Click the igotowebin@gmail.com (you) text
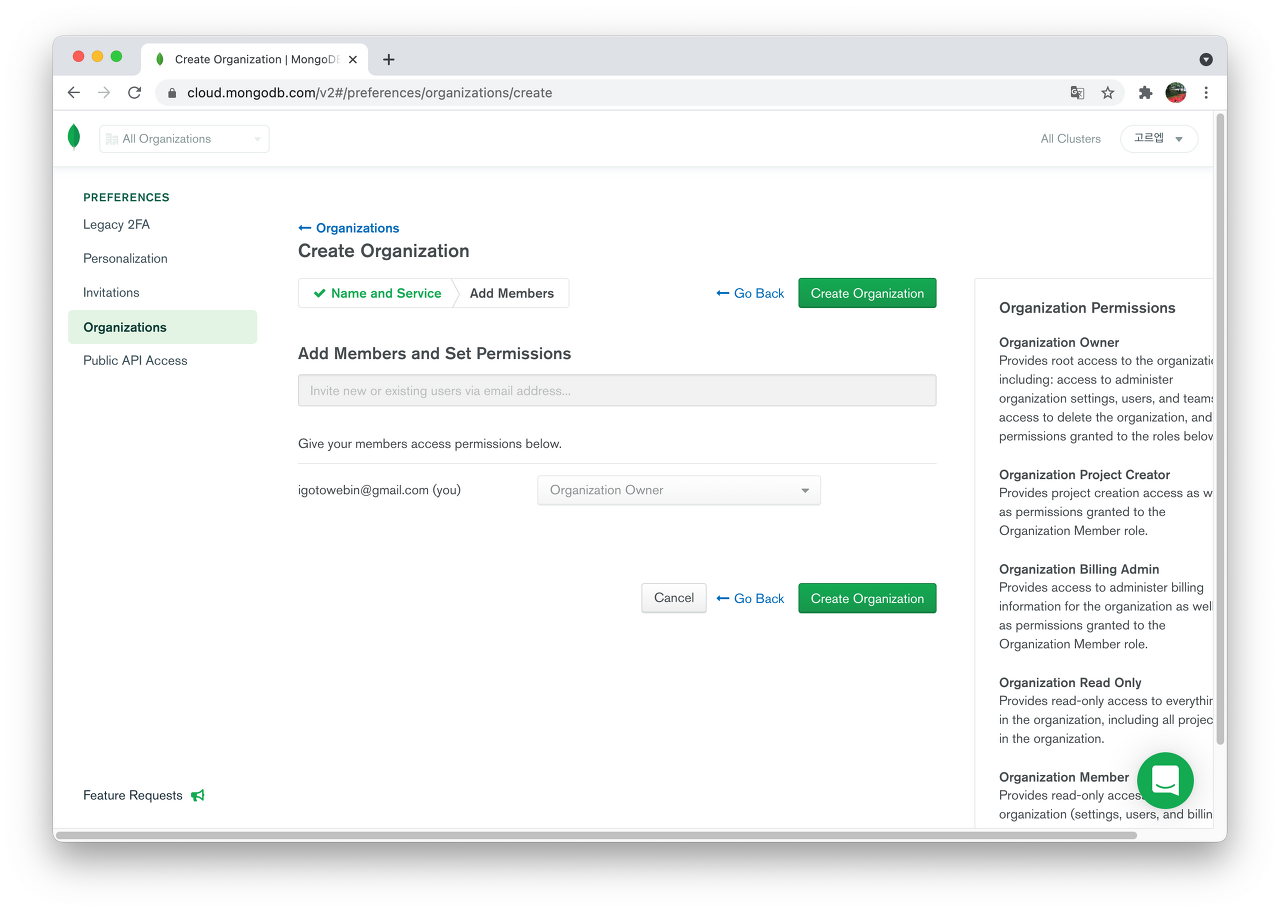This screenshot has height=912, width=1280. (x=379, y=490)
